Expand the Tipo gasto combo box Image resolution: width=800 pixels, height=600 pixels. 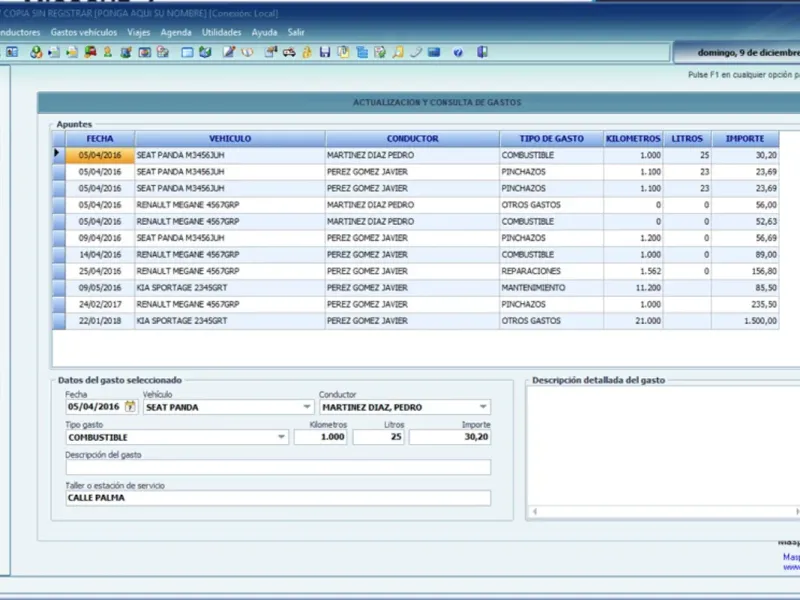pyautogui.click(x=281, y=437)
